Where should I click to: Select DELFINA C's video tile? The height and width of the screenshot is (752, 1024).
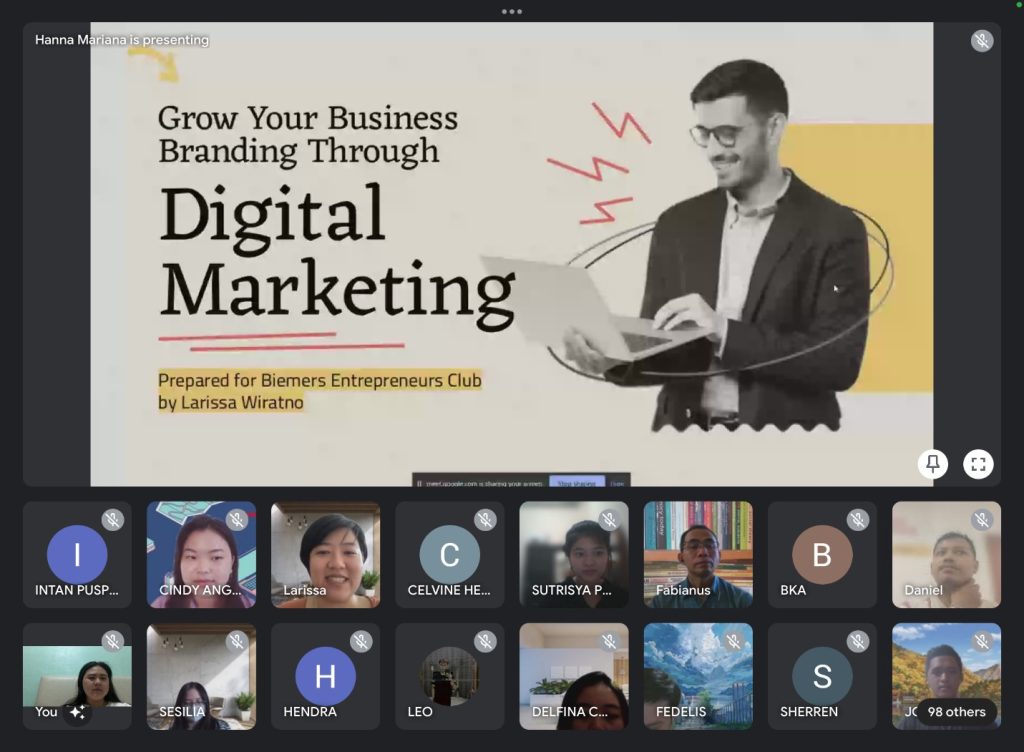coord(573,676)
